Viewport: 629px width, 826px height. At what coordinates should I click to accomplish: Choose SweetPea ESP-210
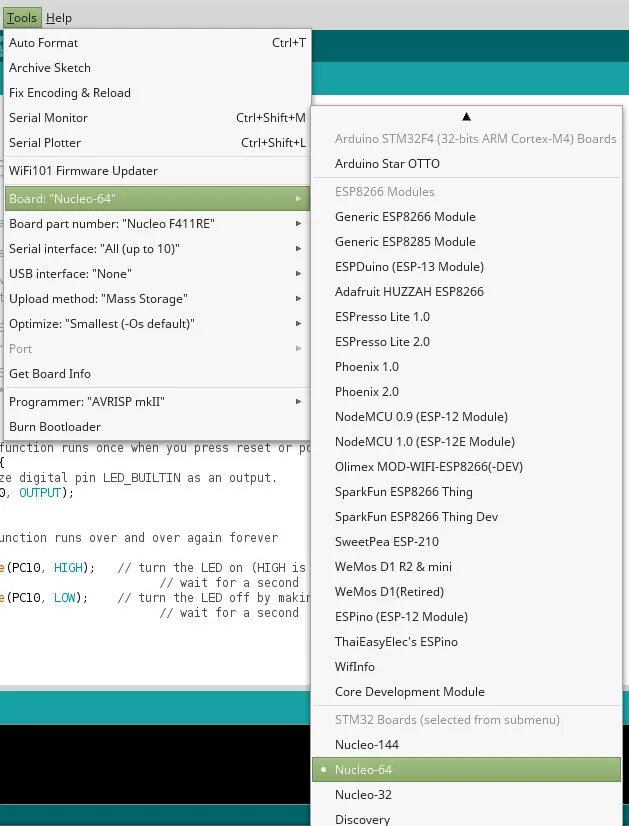point(467,542)
